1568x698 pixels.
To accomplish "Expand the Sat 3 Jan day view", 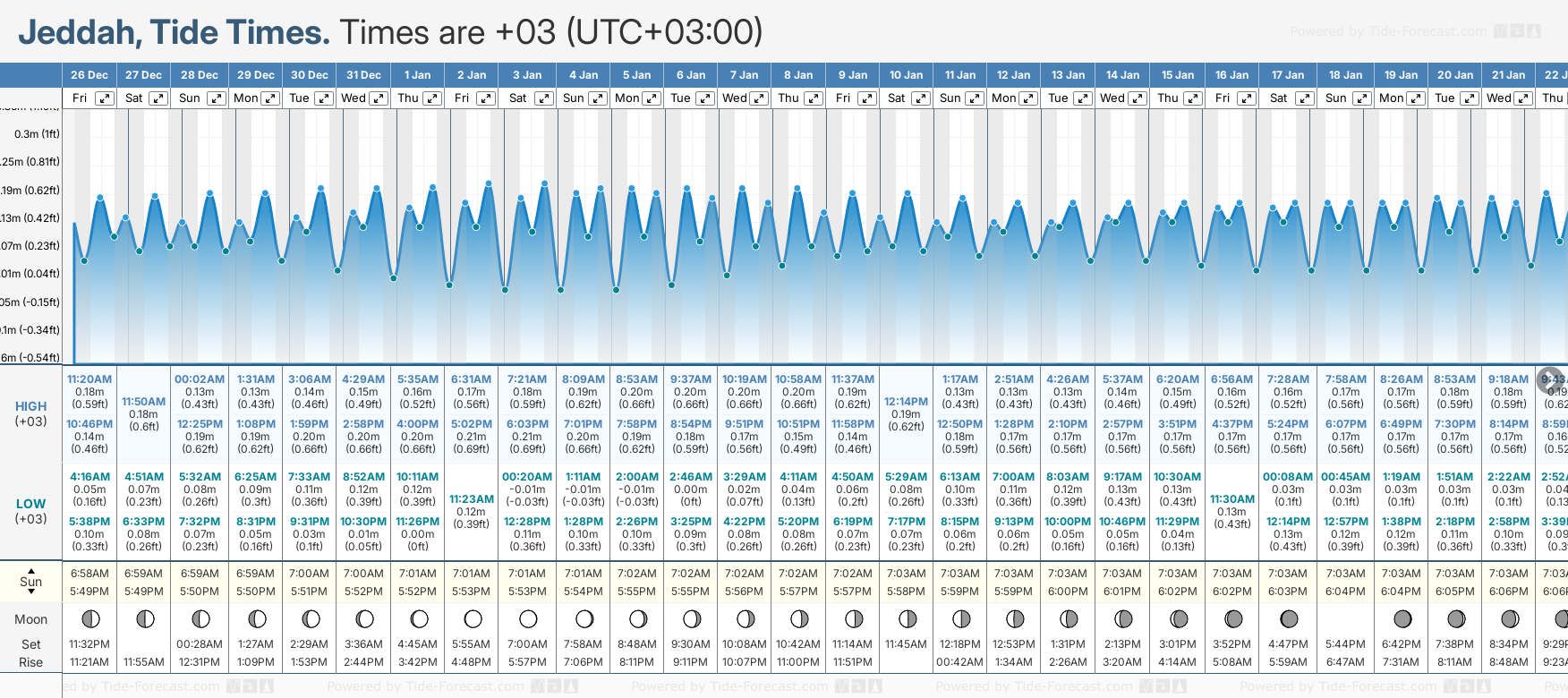I will point(543,98).
